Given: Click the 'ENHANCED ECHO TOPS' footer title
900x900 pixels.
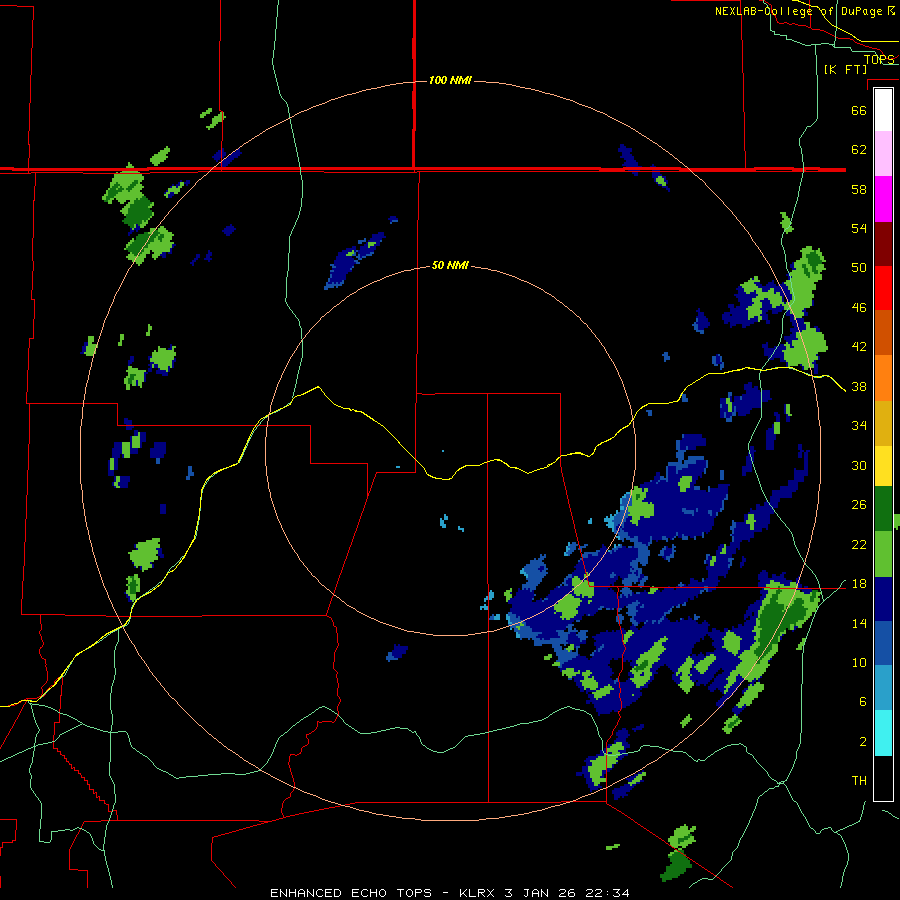Looking at the screenshot, I should (351, 893).
